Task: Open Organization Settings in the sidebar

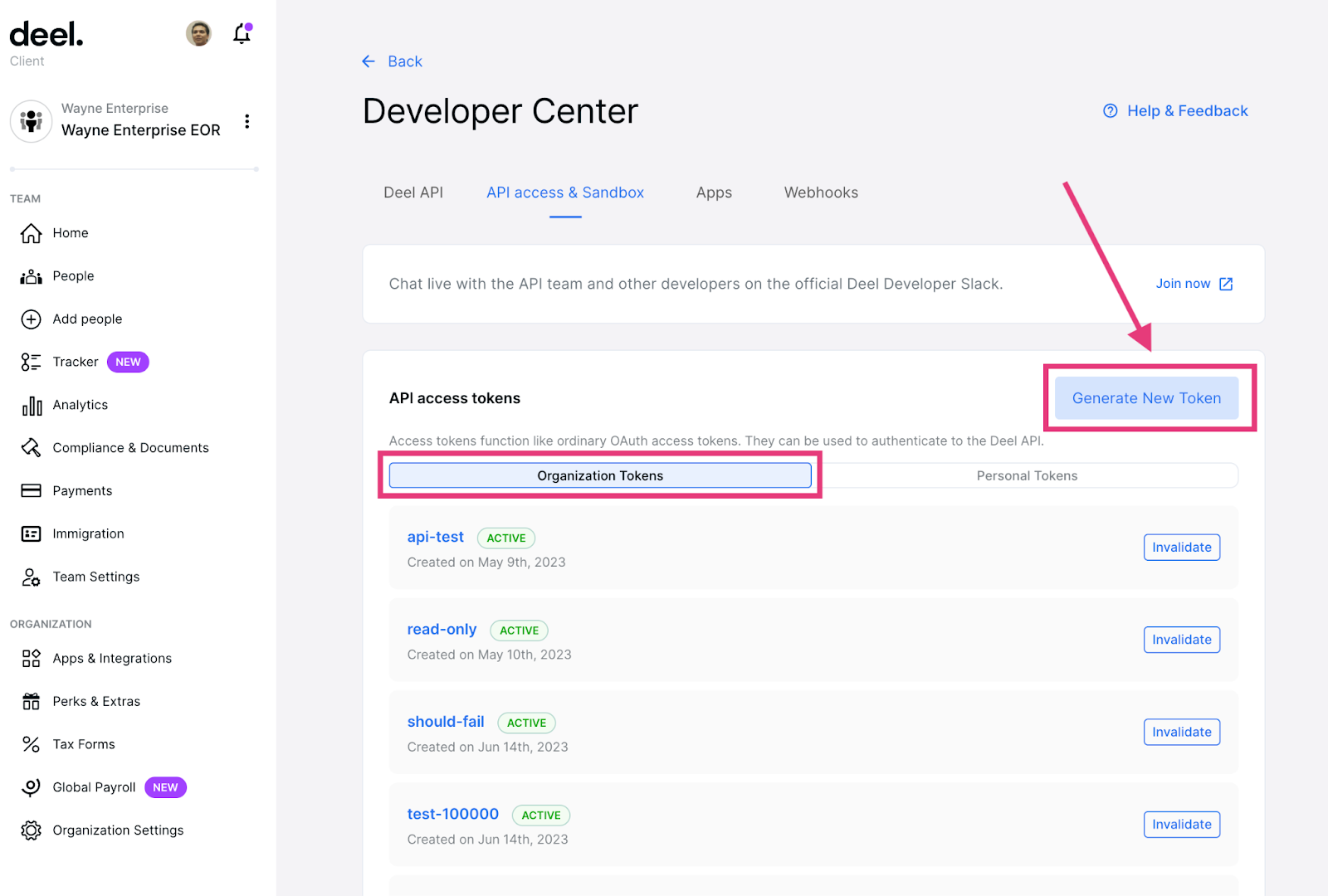Action: tap(118, 830)
